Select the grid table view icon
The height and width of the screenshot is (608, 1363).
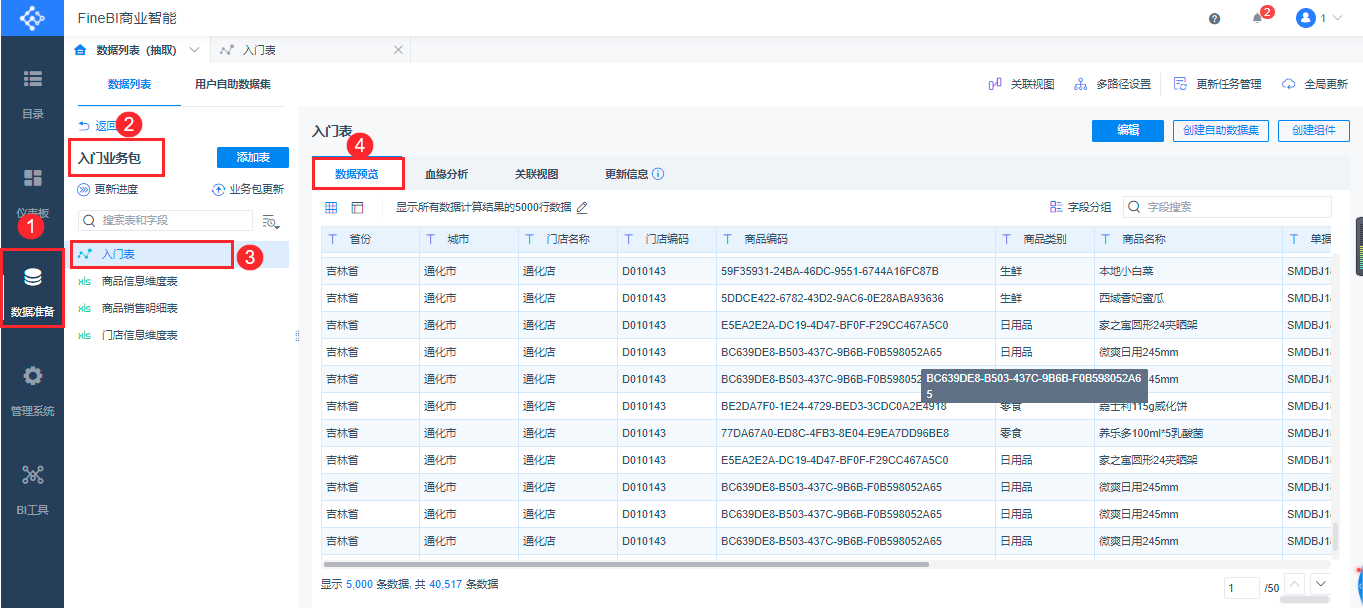332,207
